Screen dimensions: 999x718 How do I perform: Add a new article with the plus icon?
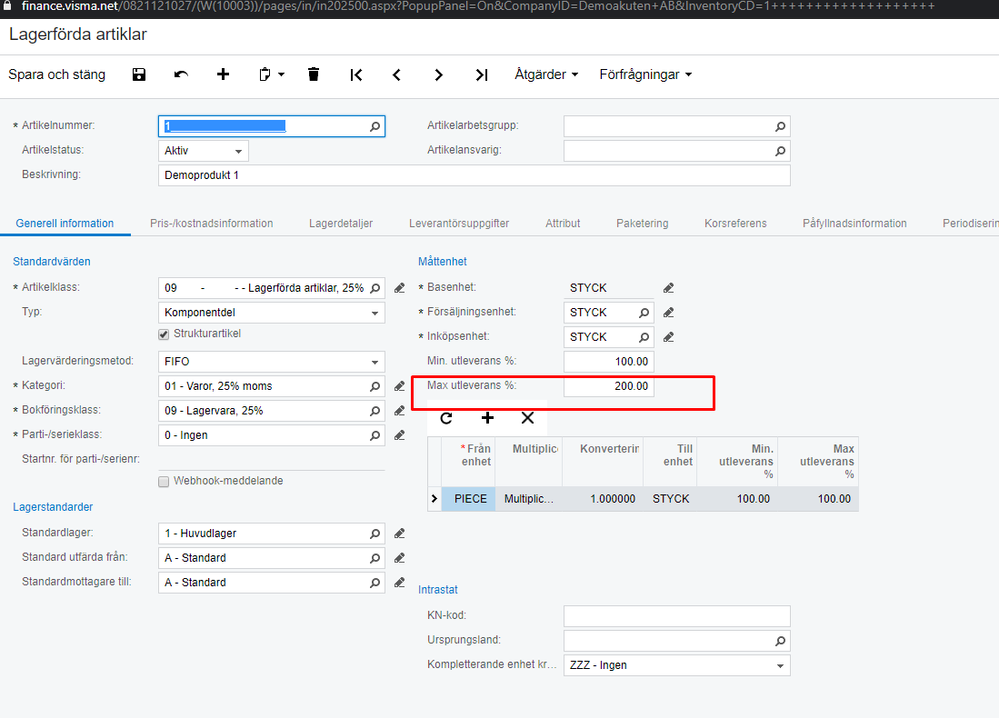point(223,74)
